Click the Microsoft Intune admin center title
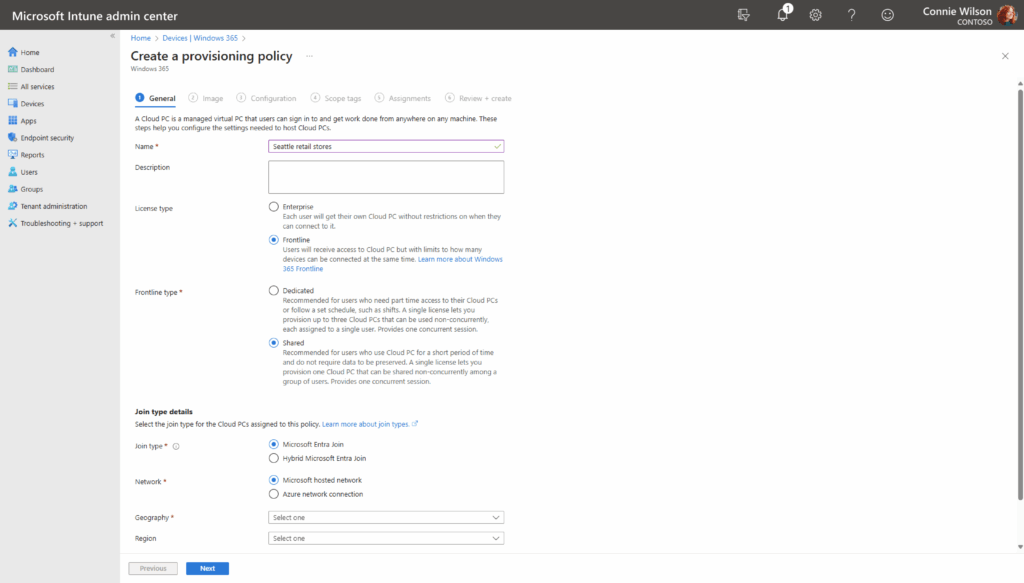1024x583 pixels. (95, 16)
